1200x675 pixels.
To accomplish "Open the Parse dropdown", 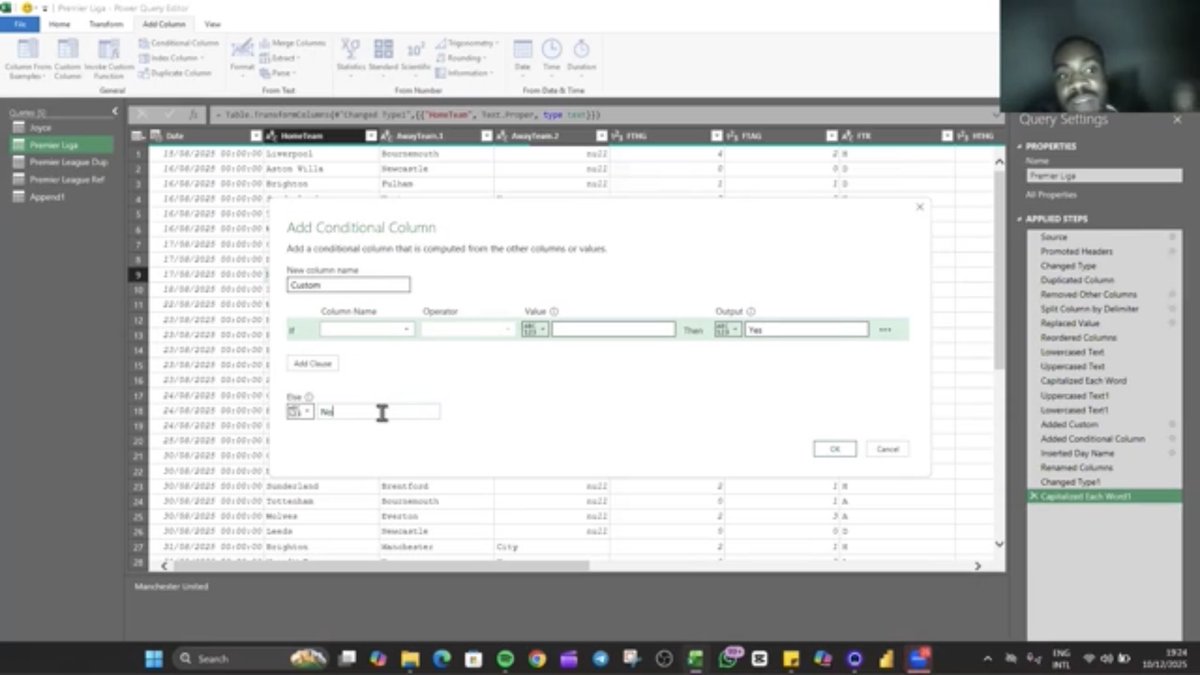I will 279,73.
